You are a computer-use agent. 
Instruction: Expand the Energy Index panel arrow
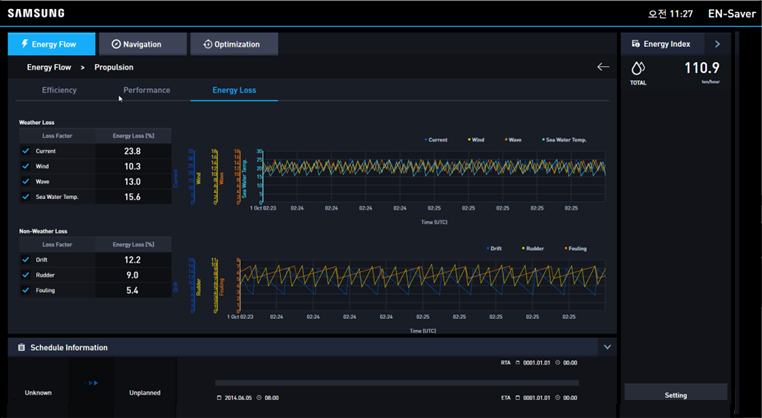click(x=717, y=44)
